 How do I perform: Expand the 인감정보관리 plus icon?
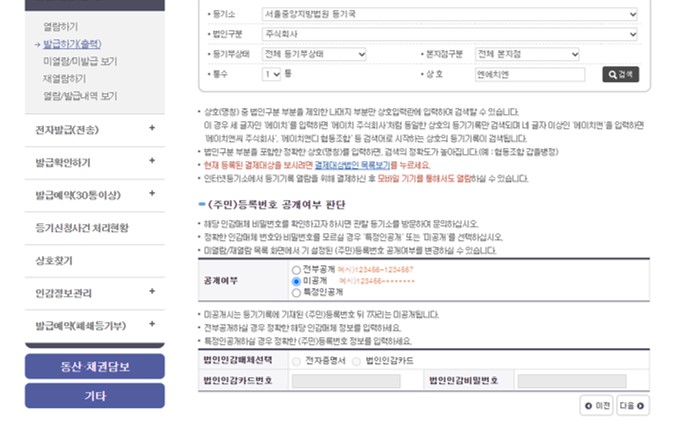pyautogui.click(x=152, y=291)
